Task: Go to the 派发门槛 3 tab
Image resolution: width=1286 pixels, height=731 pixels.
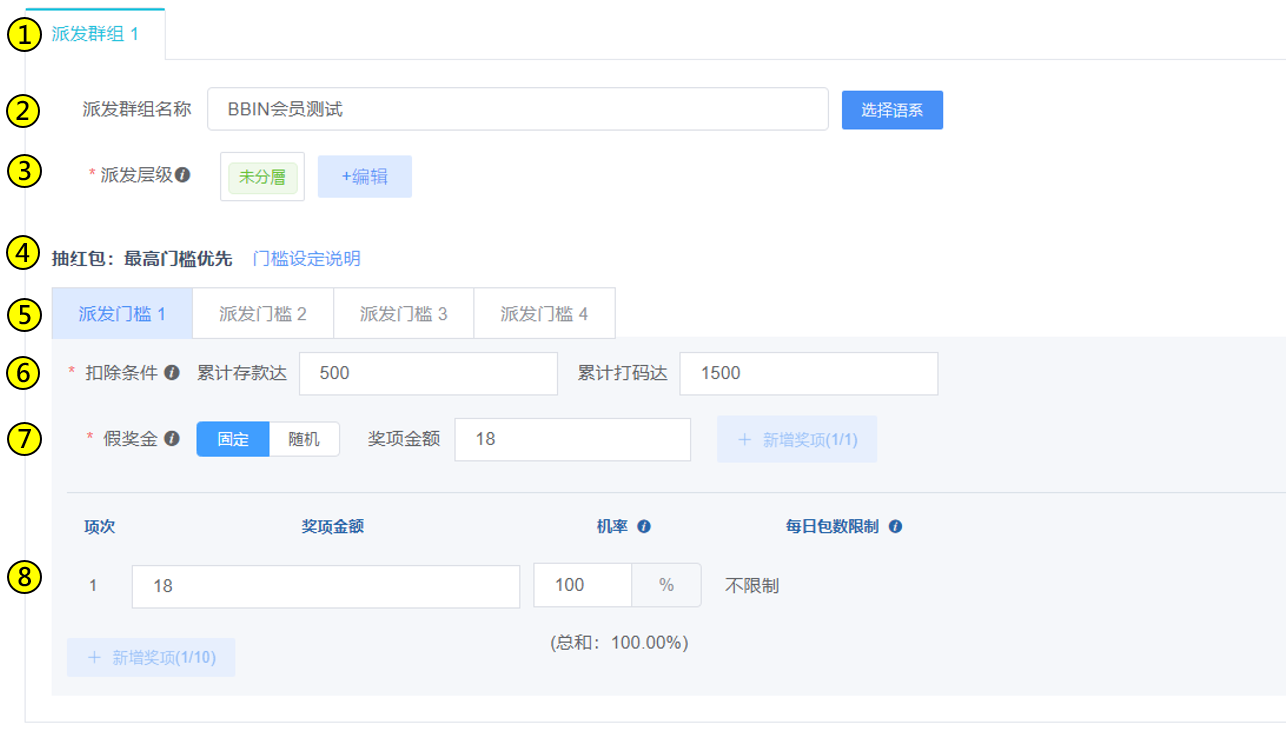Action: tap(404, 314)
